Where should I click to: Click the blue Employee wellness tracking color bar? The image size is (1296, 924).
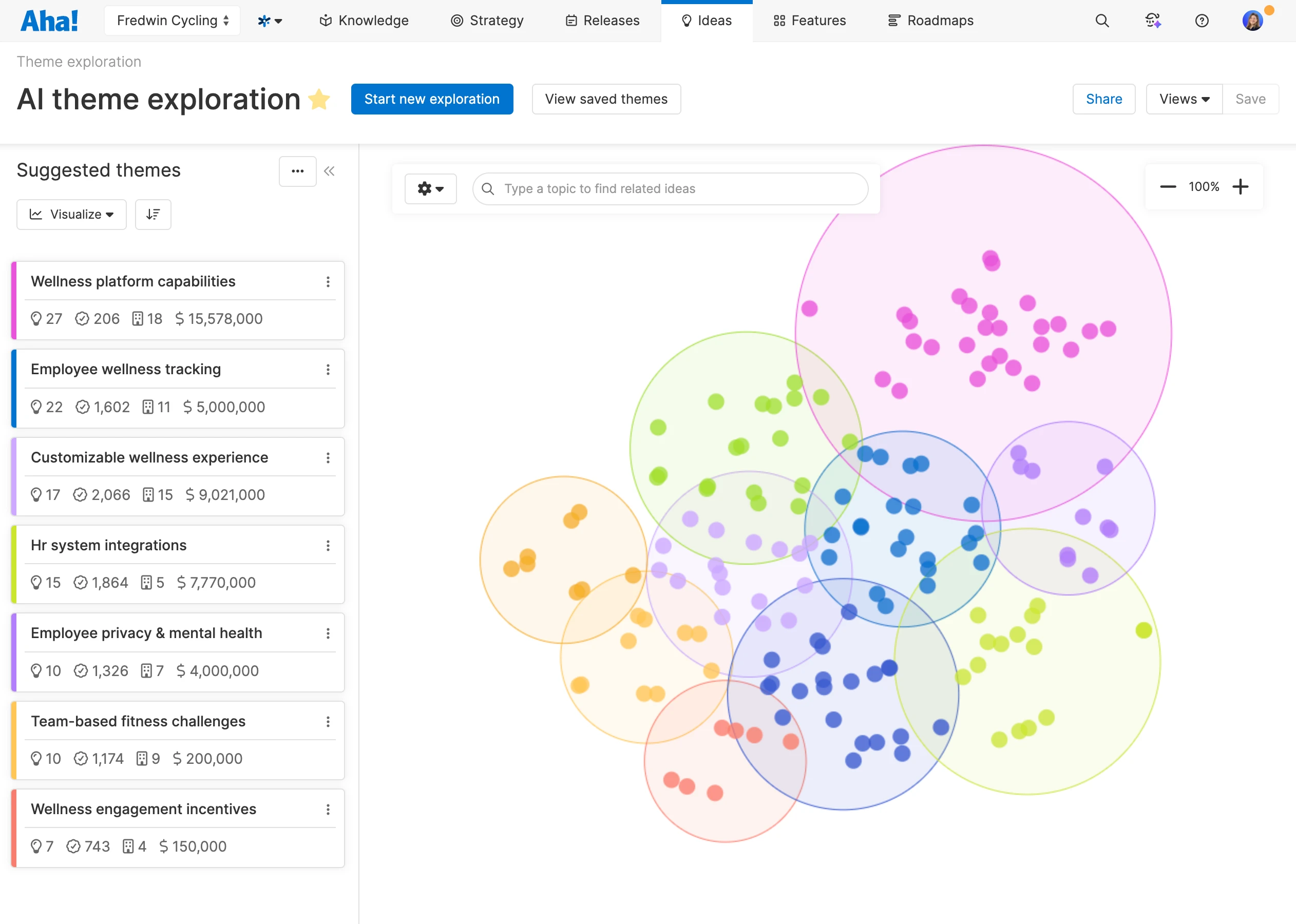(x=14, y=389)
